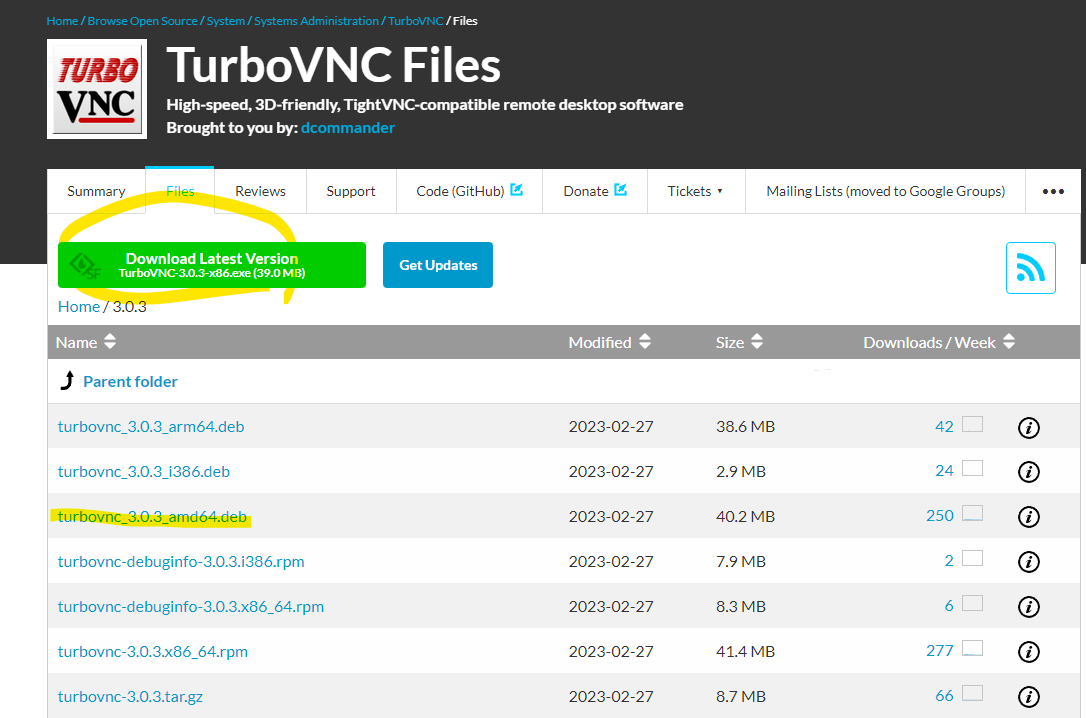View info icon for turbovnc_3.0.3_arm64.deb

click(1029, 427)
